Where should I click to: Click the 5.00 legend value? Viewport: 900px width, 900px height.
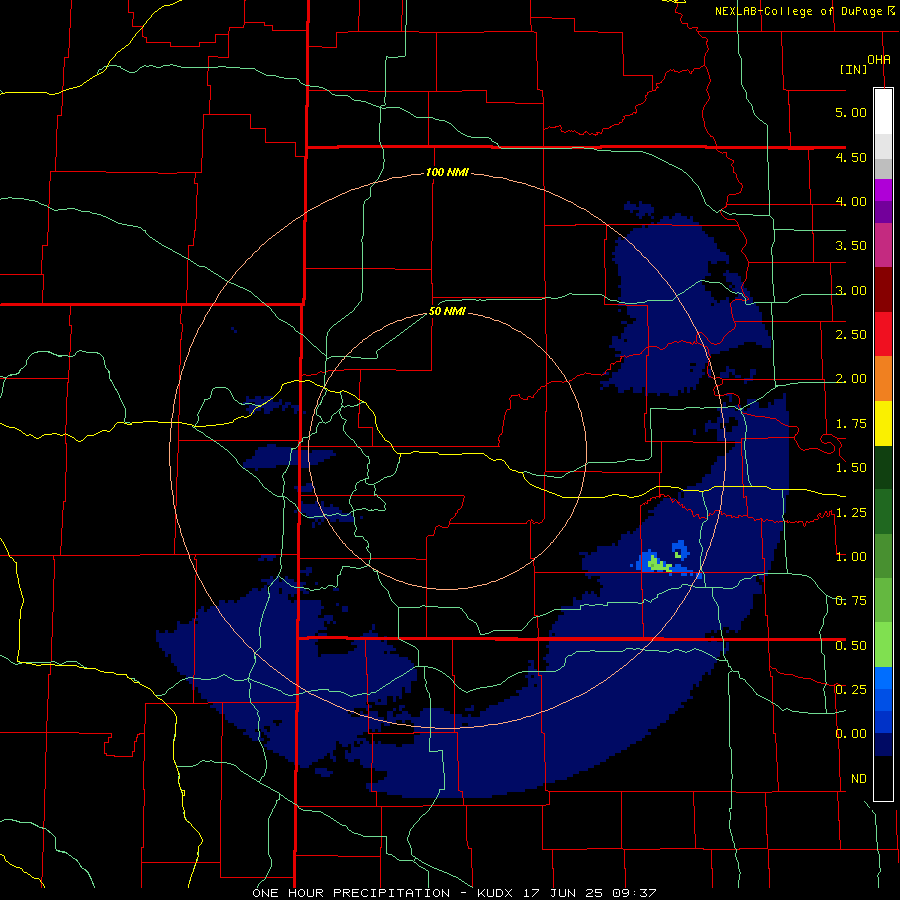(851, 112)
